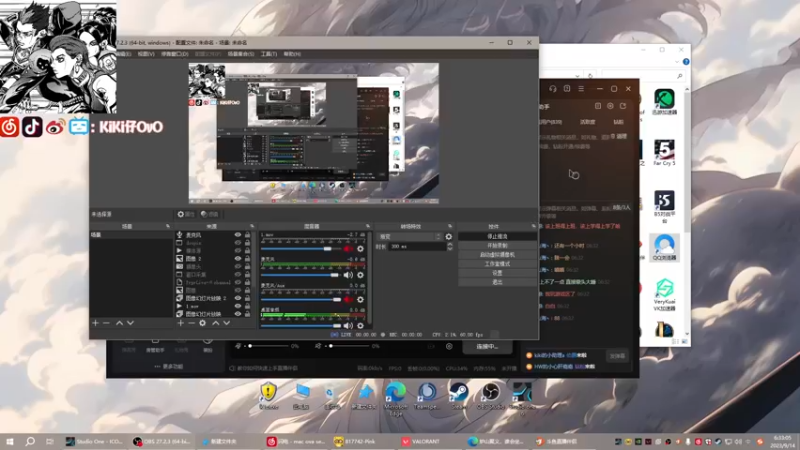The height and width of the screenshot is (450, 800).
Task: Switch to 活跃度 tab in assistant
Action: (x=587, y=122)
